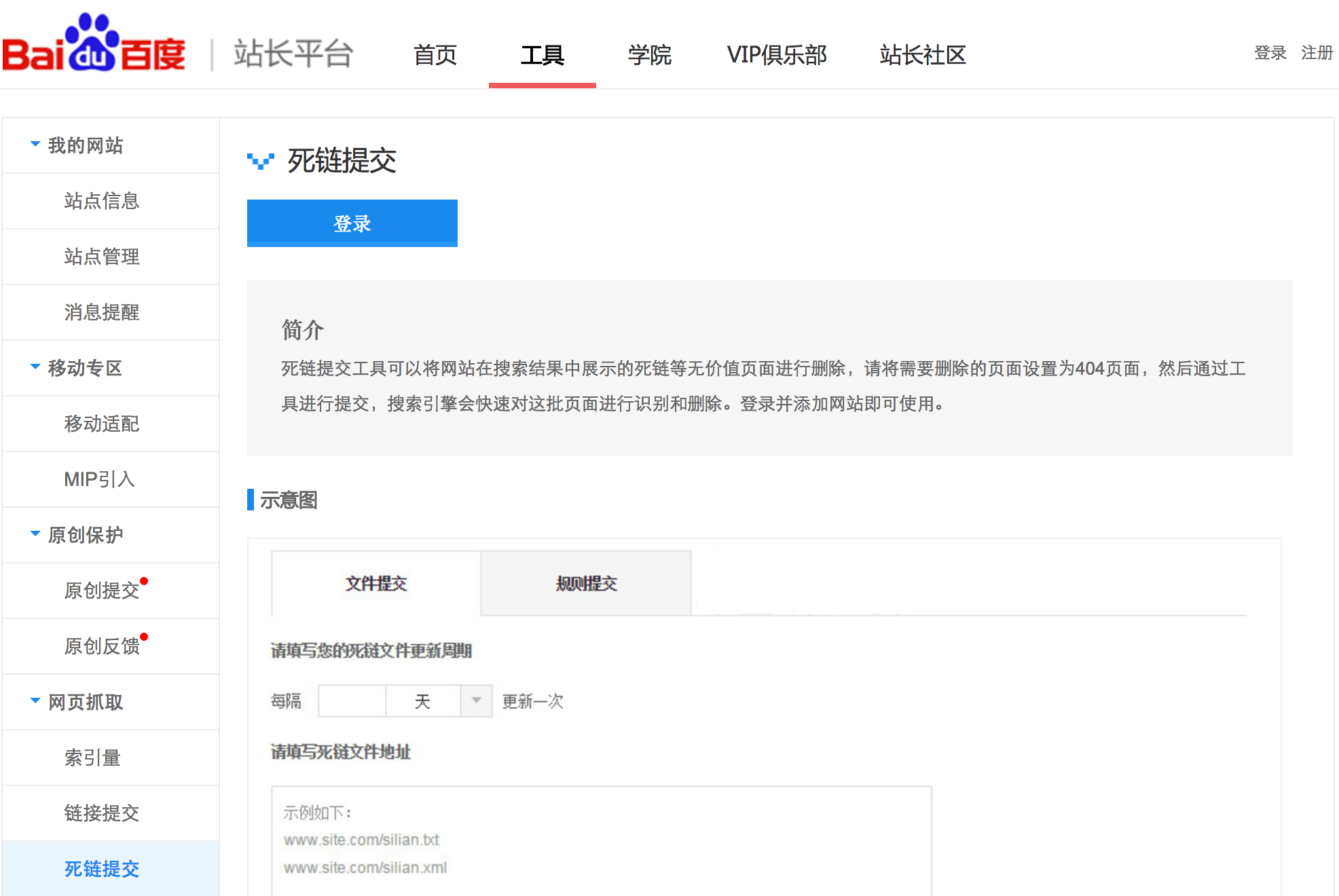The width and height of the screenshot is (1339, 896).
Task: Click the blue 登录 button
Action: point(352,223)
